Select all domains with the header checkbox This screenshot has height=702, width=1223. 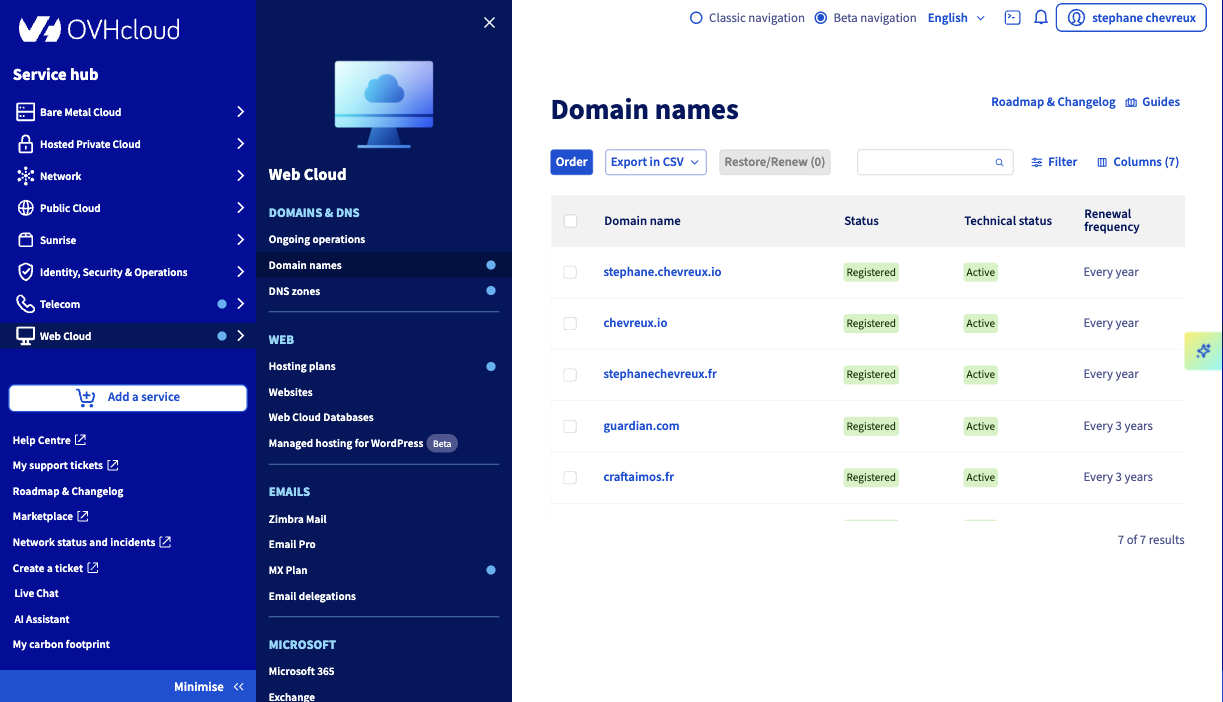click(x=570, y=221)
